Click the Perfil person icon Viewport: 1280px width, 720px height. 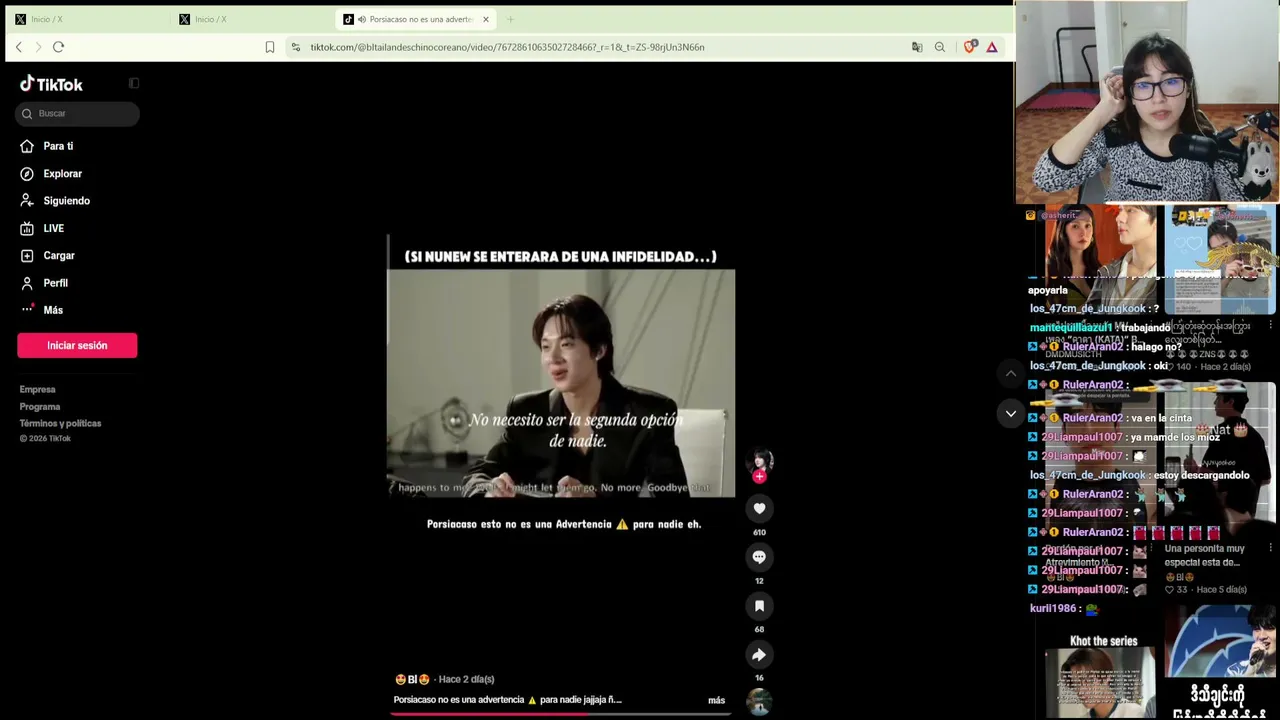[x=27, y=283]
